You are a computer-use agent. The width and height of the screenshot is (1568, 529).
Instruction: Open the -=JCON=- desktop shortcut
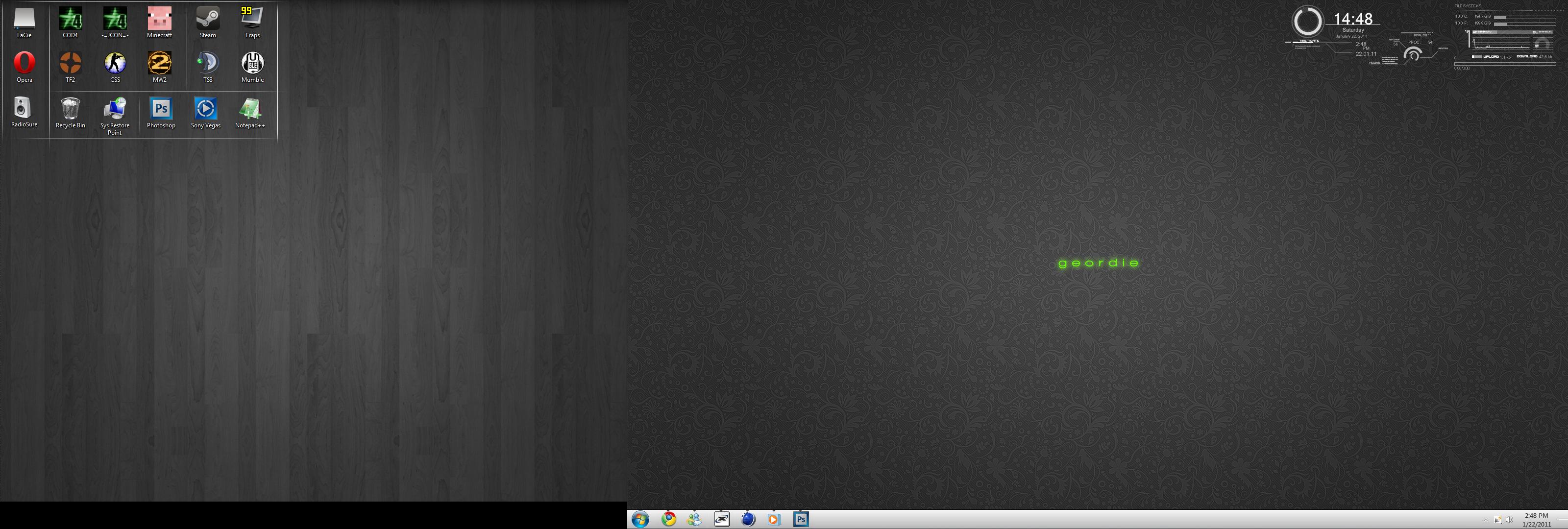coord(115,23)
